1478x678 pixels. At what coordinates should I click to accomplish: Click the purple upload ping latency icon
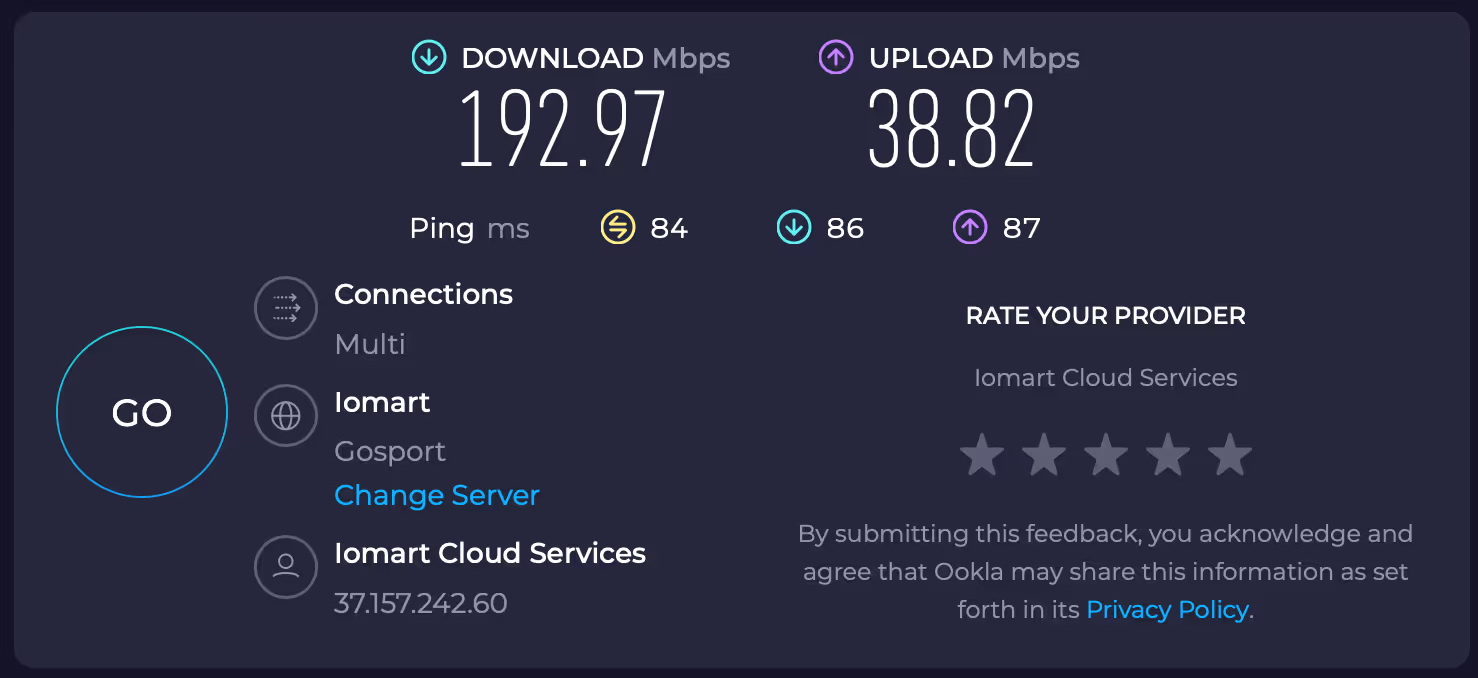pyautogui.click(x=970, y=228)
